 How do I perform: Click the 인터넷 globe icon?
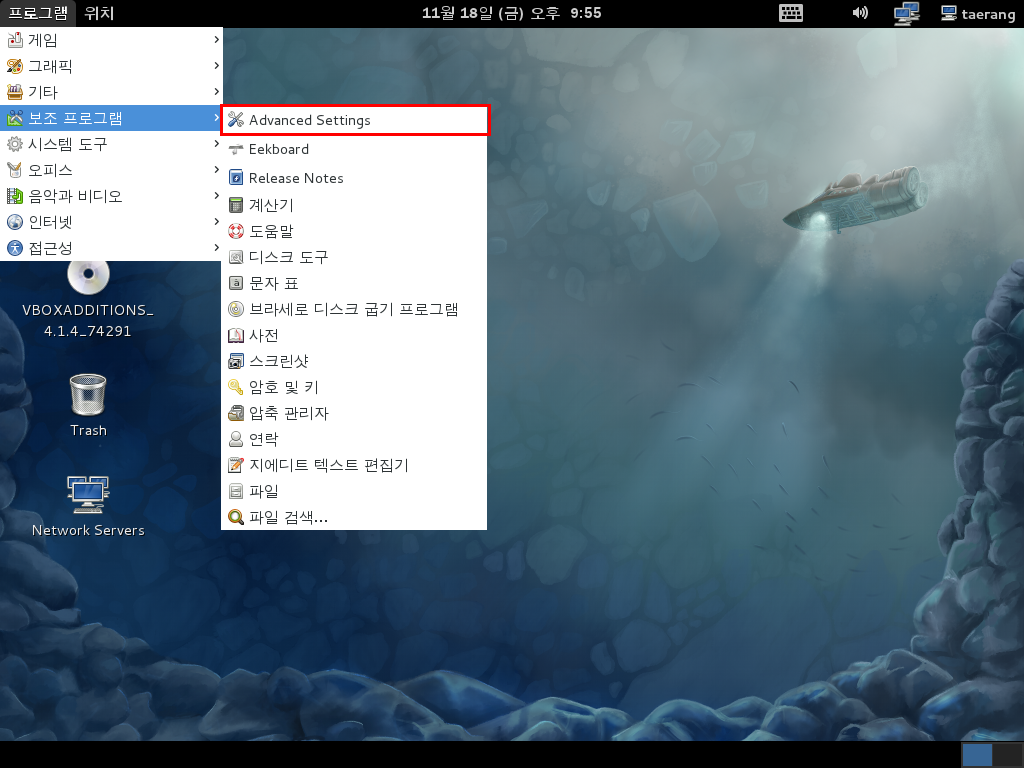coord(14,222)
